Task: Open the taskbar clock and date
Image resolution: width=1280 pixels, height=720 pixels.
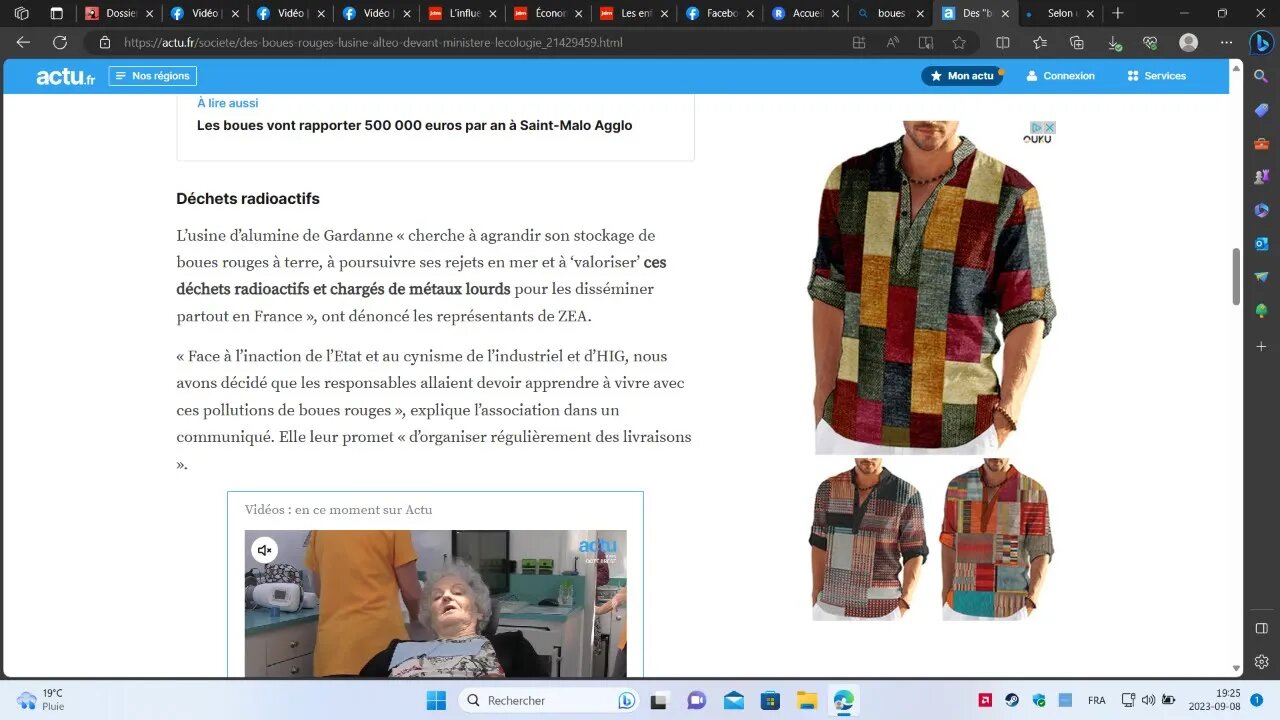Action: coord(1214,700)
